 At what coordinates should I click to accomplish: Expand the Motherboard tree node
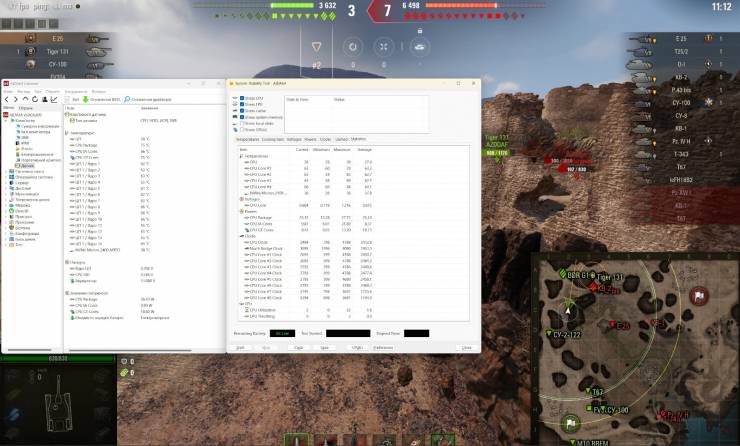(x=6, y=171)
